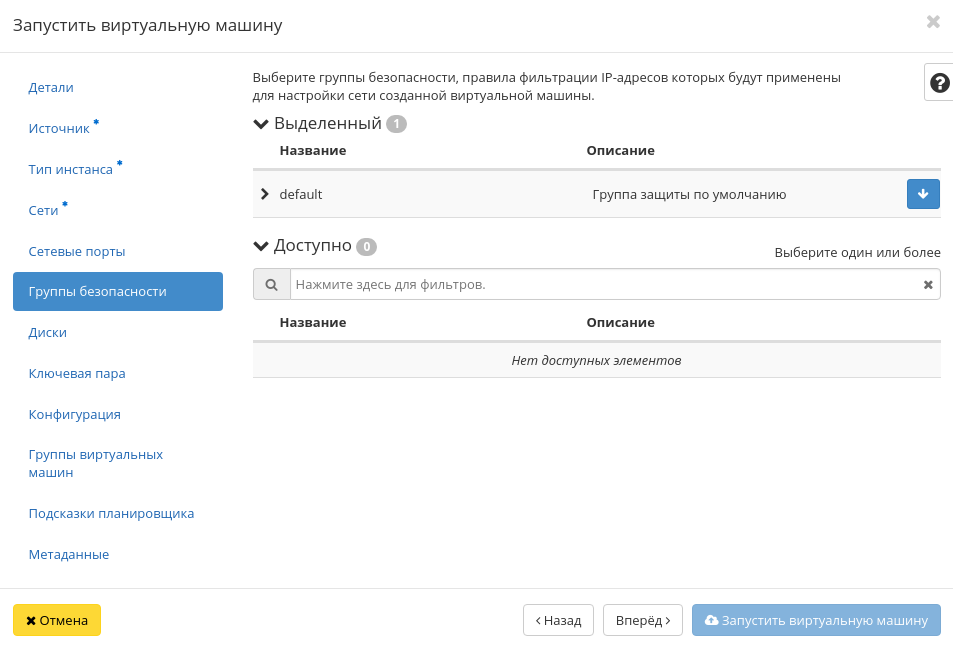Expand details of the default security group
This screenshot has height=648, width=953.
click(x=265, y=194)
